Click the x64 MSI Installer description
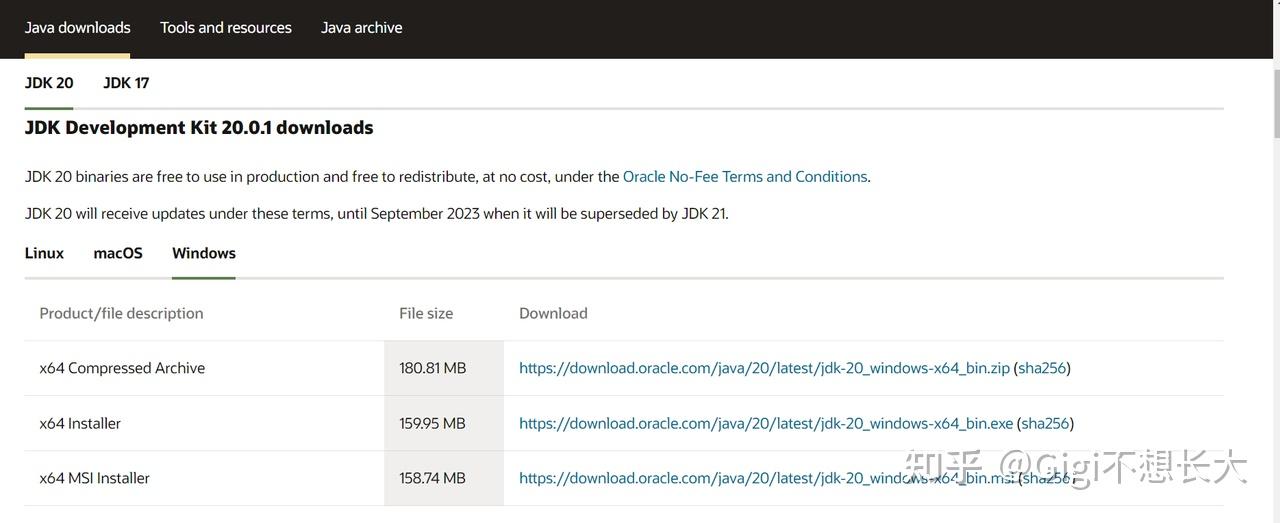Image resolution: width=1280 pixels, height=523 pixels. coord(95,479)
